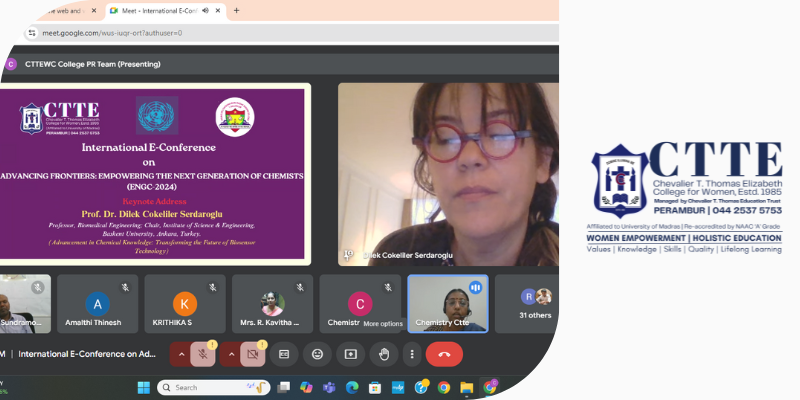Click muted mic icon on Sundramo tile
800x400 pixels.
pyautogui.click(x=38, y=288)
